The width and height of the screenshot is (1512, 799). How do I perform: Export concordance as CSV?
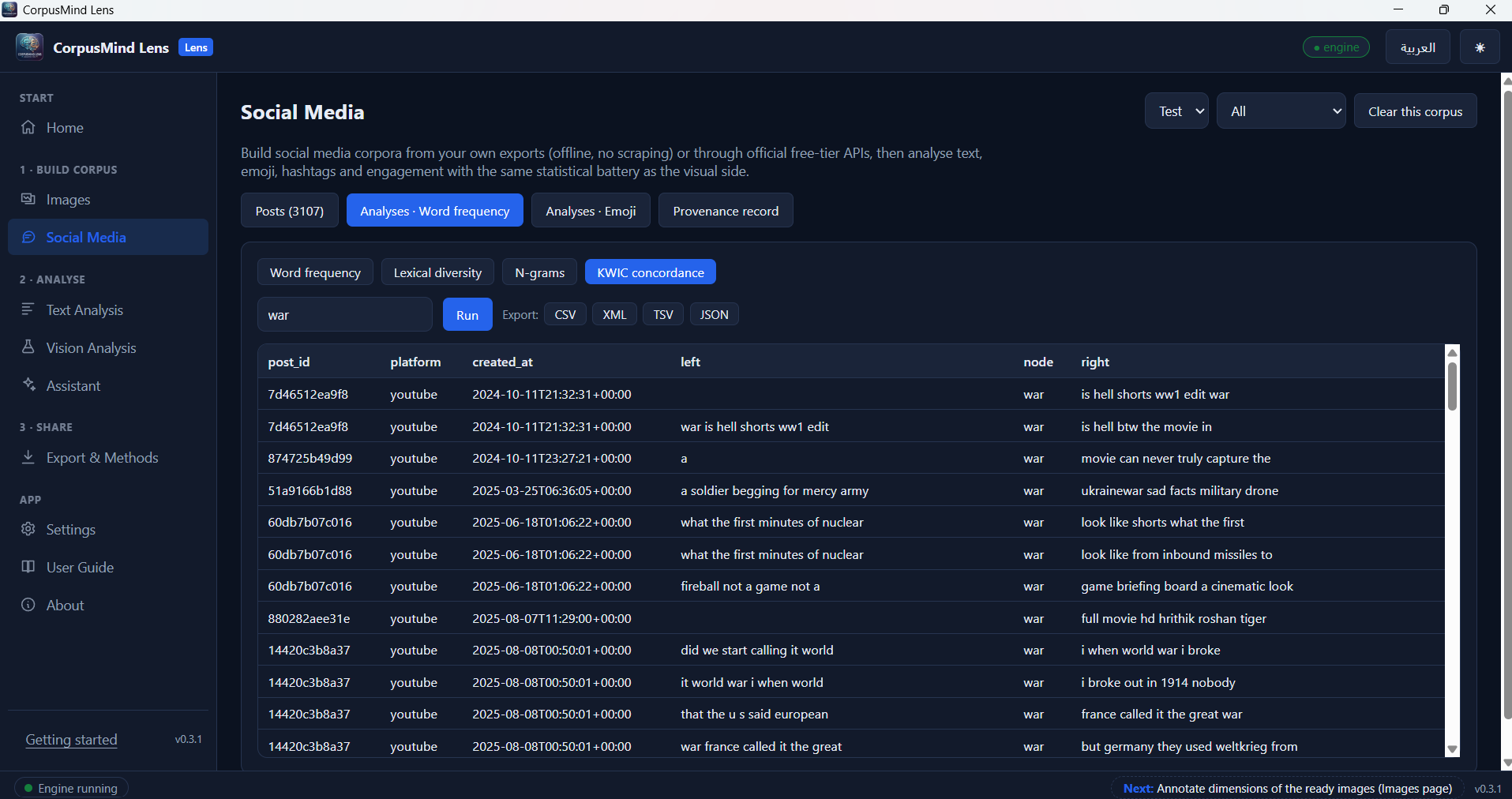click(565, 314)
